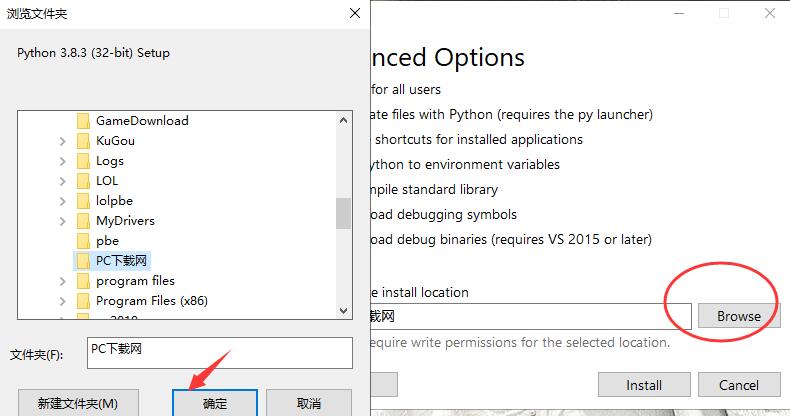The width and height of the screenshot is (790, 416).
Task: Expand the Logs folder node
Action: coord(63,161)
